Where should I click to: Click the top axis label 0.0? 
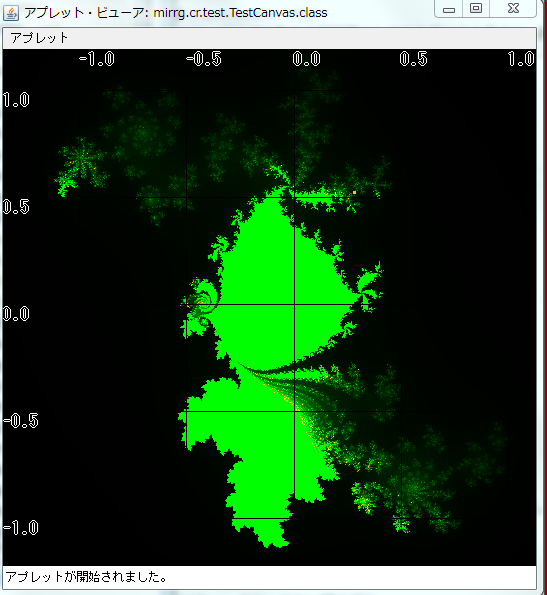(307, 59)
